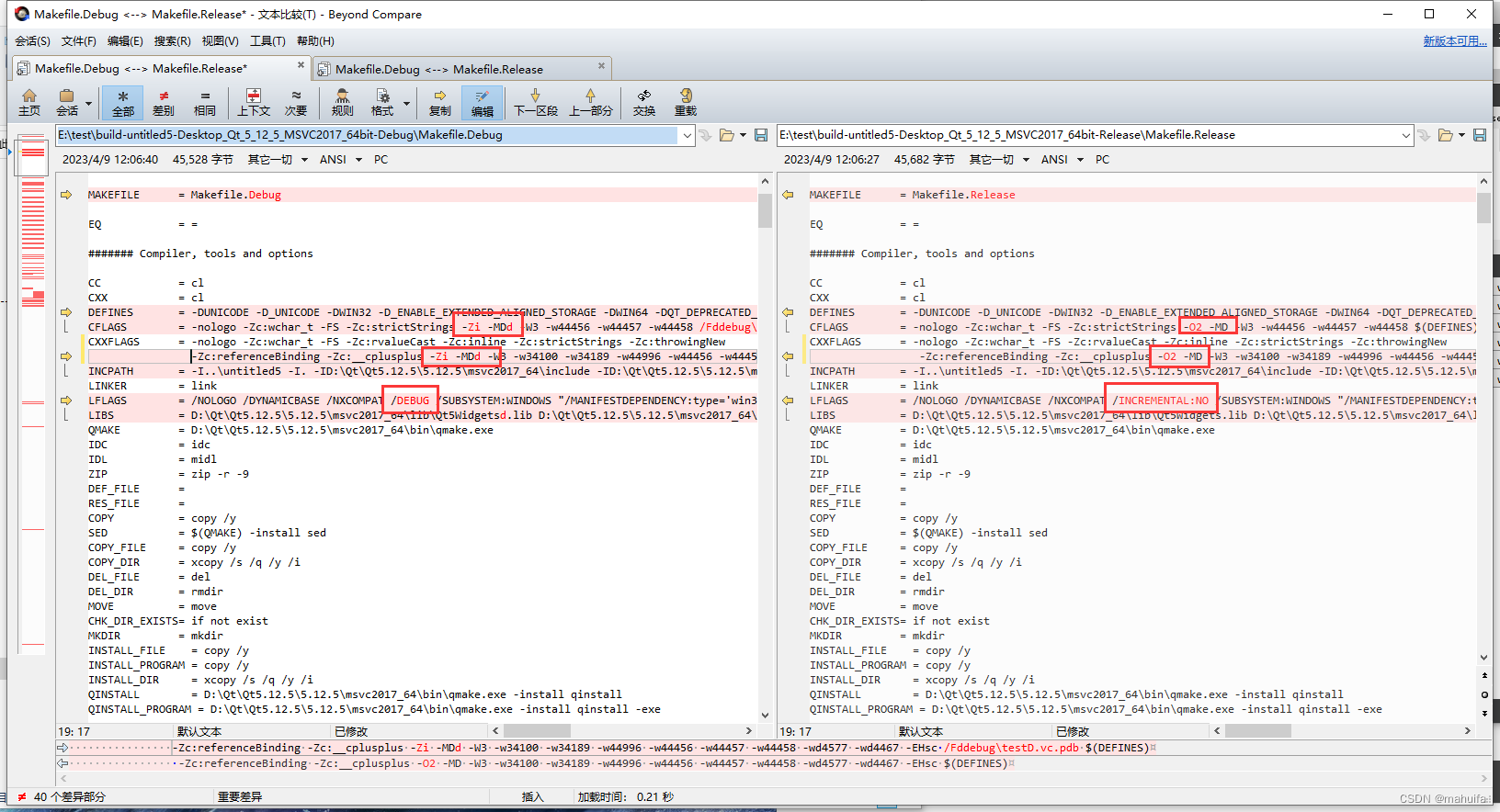Click the right LFLAGS line copy arrow

point(788,400)
